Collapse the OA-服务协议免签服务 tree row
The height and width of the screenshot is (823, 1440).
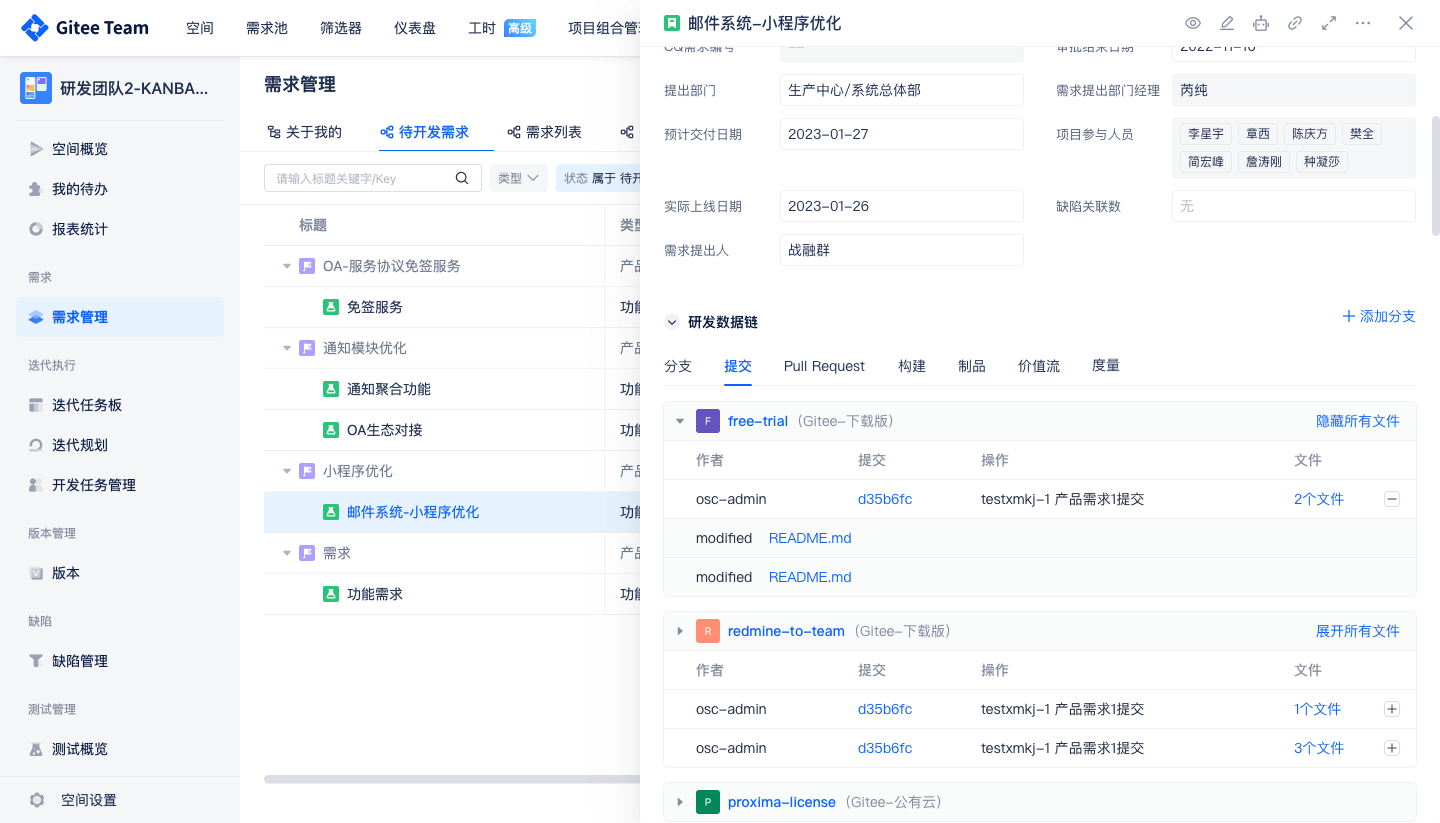[x=287, y=266]
